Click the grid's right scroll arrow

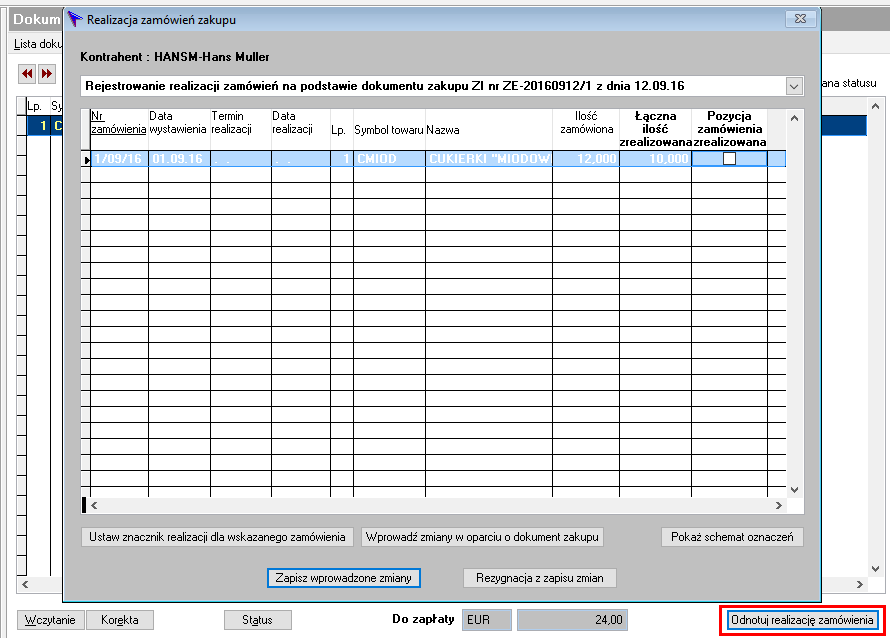[778, 505]
